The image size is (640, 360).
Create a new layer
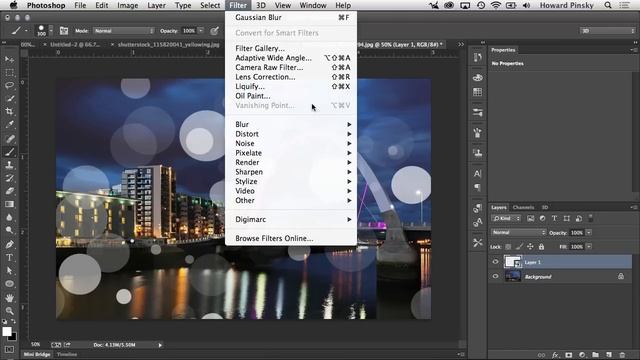(609, 355)
